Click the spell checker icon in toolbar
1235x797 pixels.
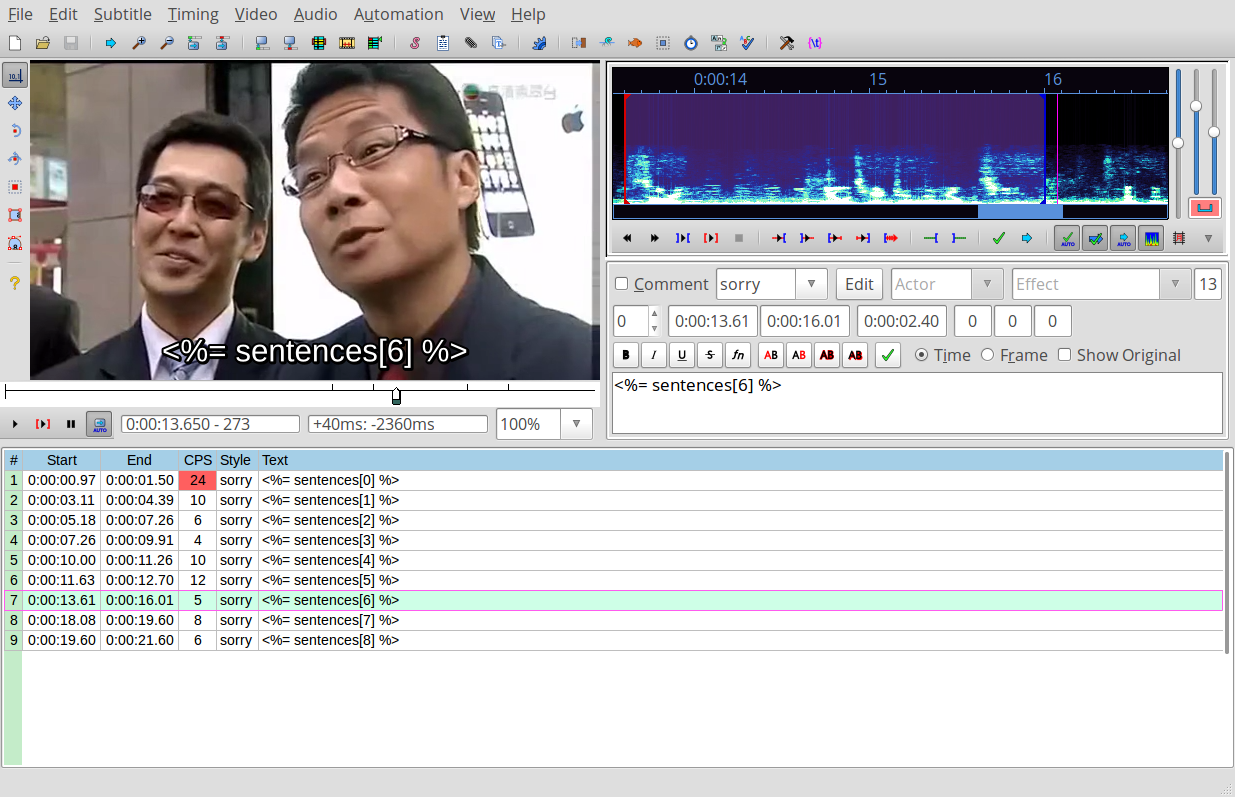[x=746, y=43]
